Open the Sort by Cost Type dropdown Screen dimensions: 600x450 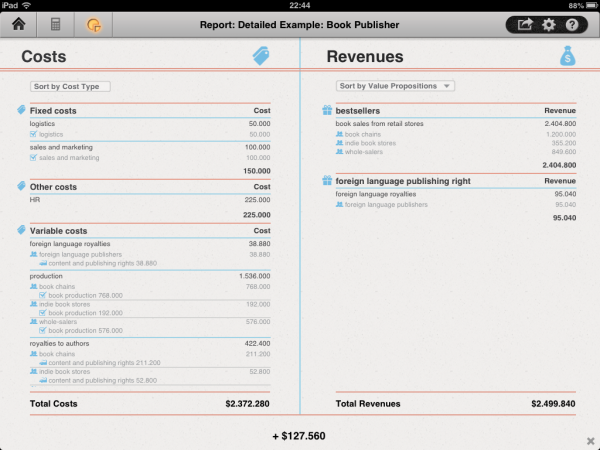tap(70, 87)
